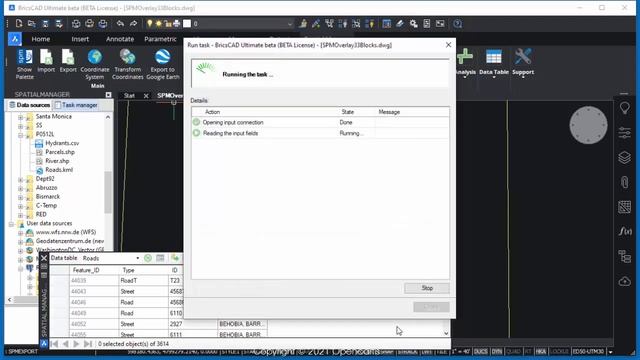This screenshot has width=640, height=360.
Task: Open the Parameters f(x) side panel
Action: [x=624, y=232]
